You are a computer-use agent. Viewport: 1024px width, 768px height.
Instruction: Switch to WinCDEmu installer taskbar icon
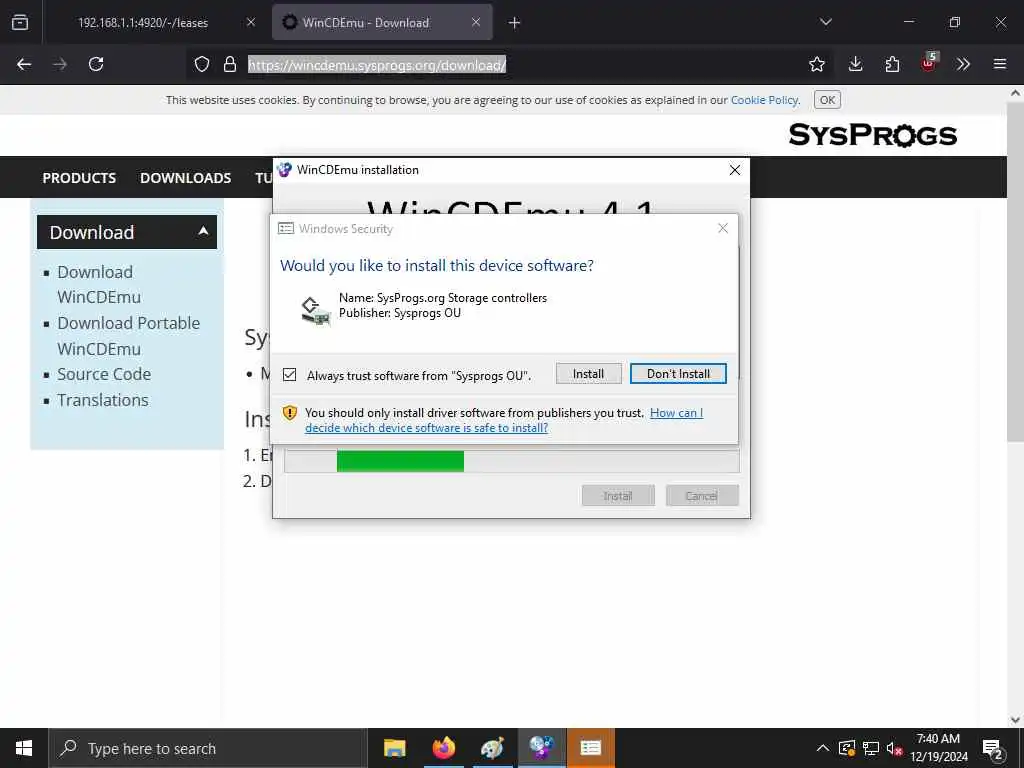click(541, 748)
